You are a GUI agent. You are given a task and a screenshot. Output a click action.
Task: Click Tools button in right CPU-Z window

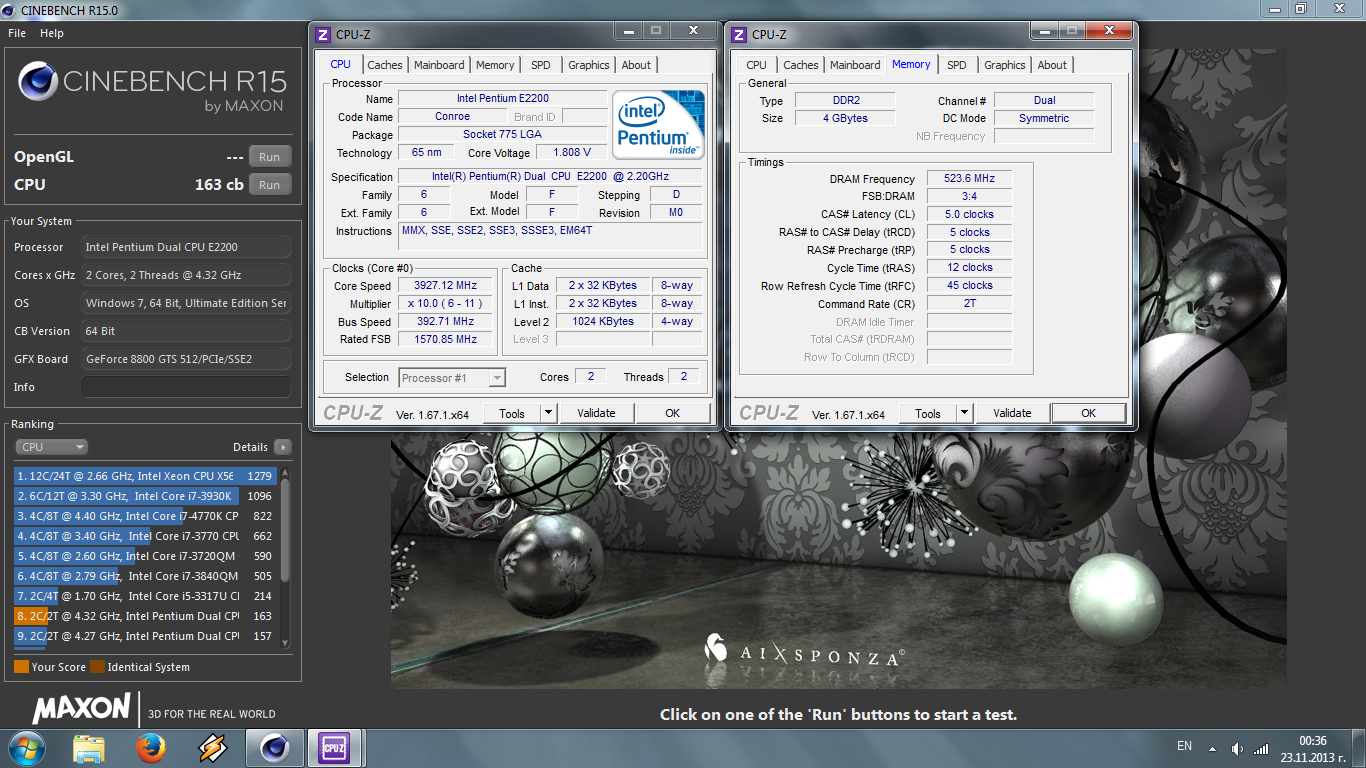click(x=928, y=413)
